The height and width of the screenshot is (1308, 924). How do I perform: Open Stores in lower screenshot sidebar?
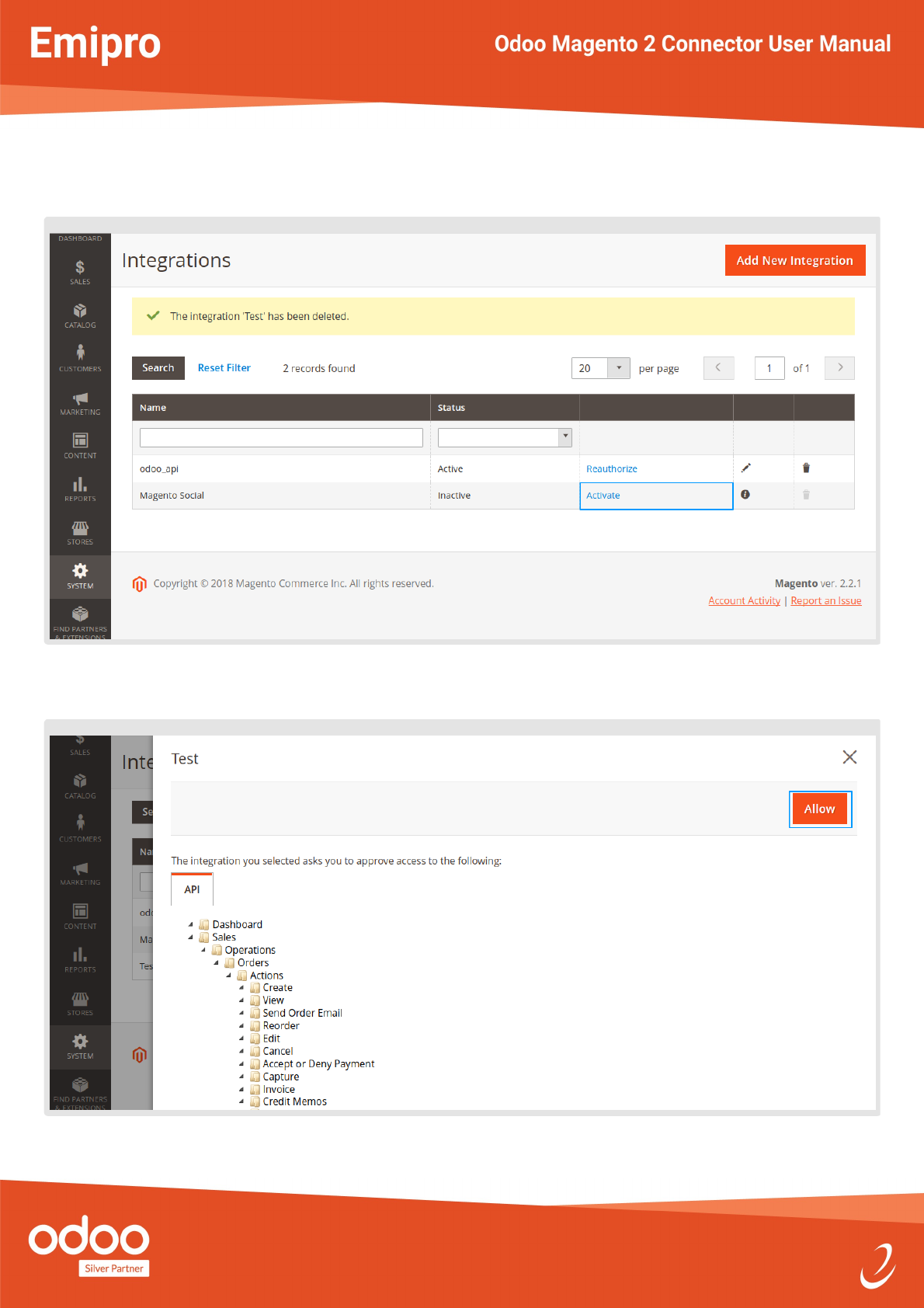point(80,1004)
